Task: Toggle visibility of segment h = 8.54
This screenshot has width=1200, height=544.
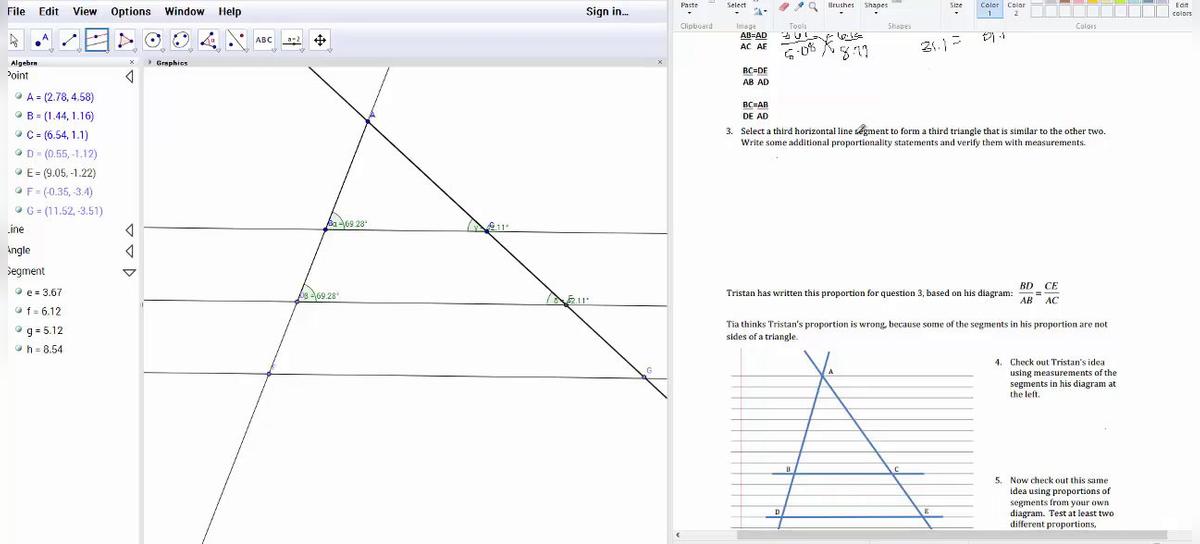Action: [19, 349]
